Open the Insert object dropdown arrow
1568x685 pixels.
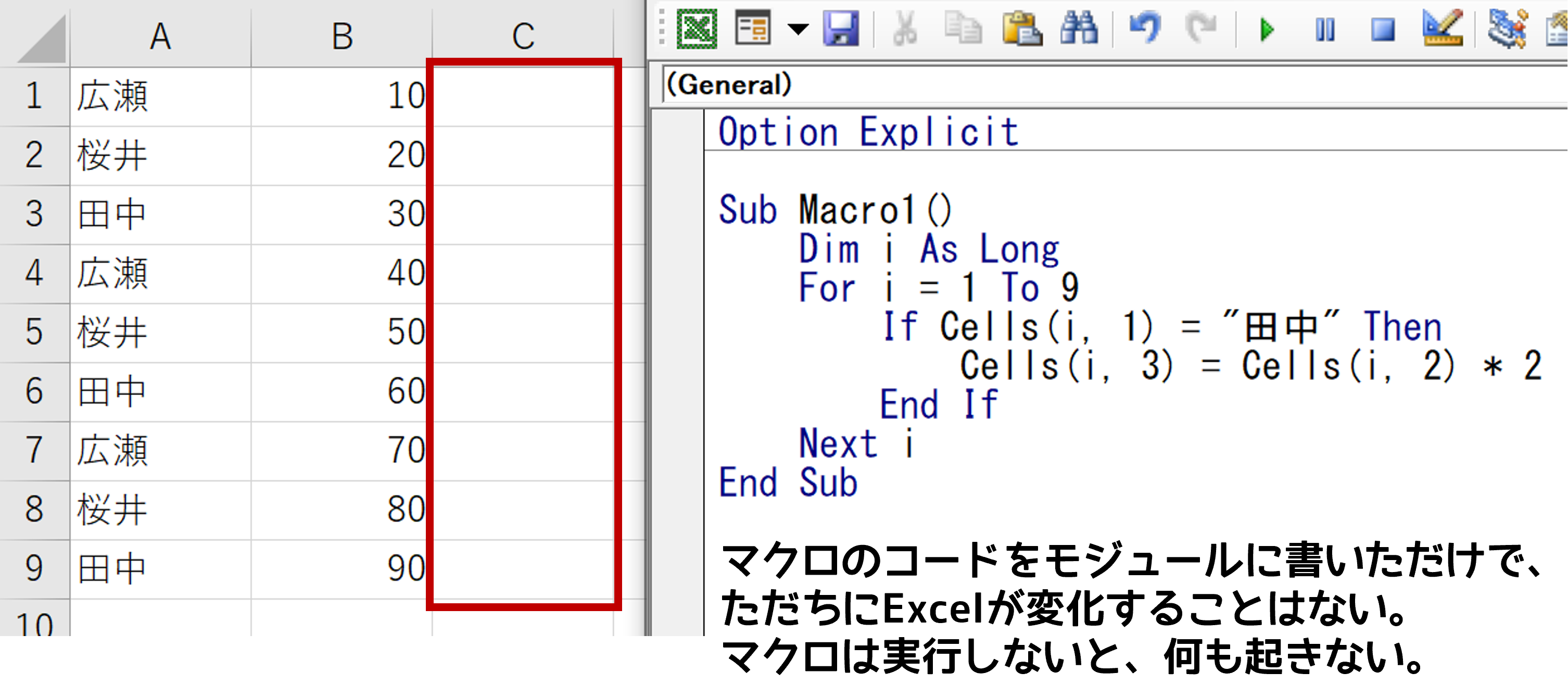click(x=798, y=29)
